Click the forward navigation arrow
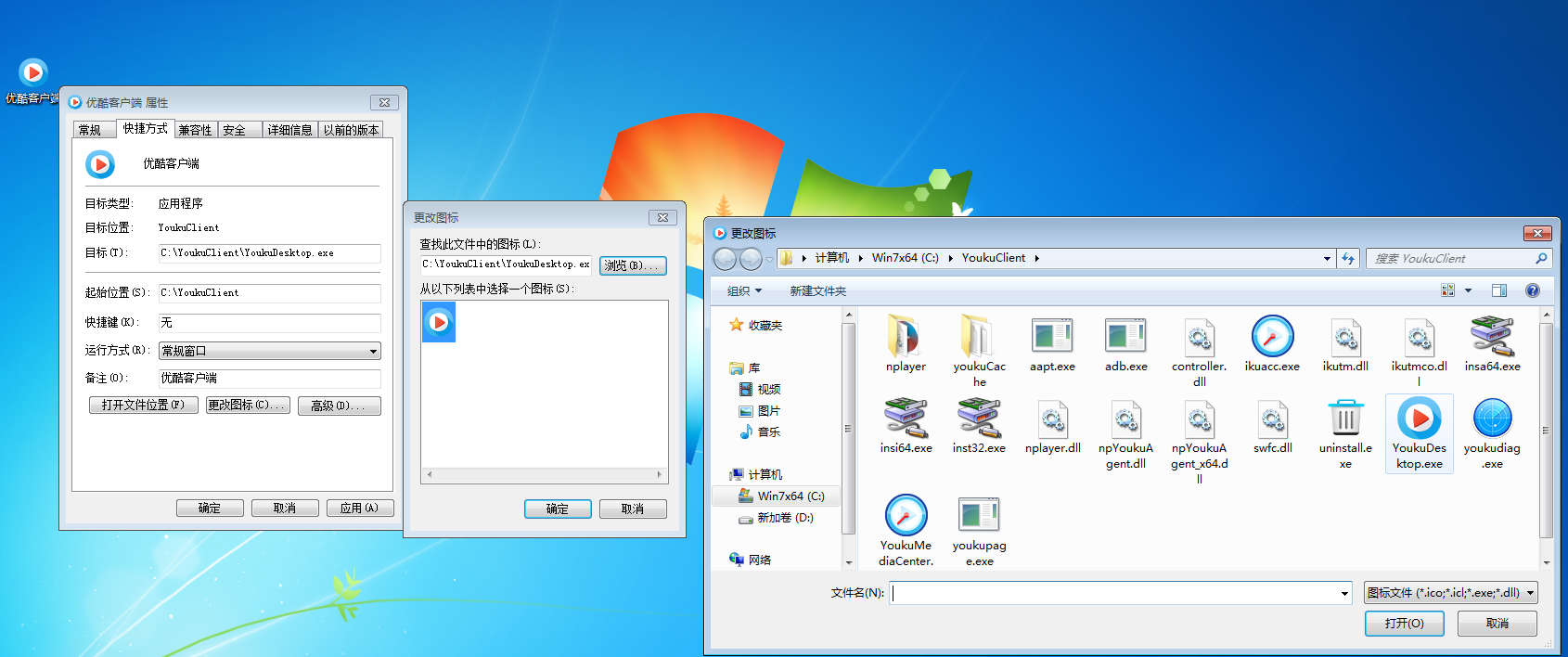Screen dimensions: 1568x657 tap(752, 258)
